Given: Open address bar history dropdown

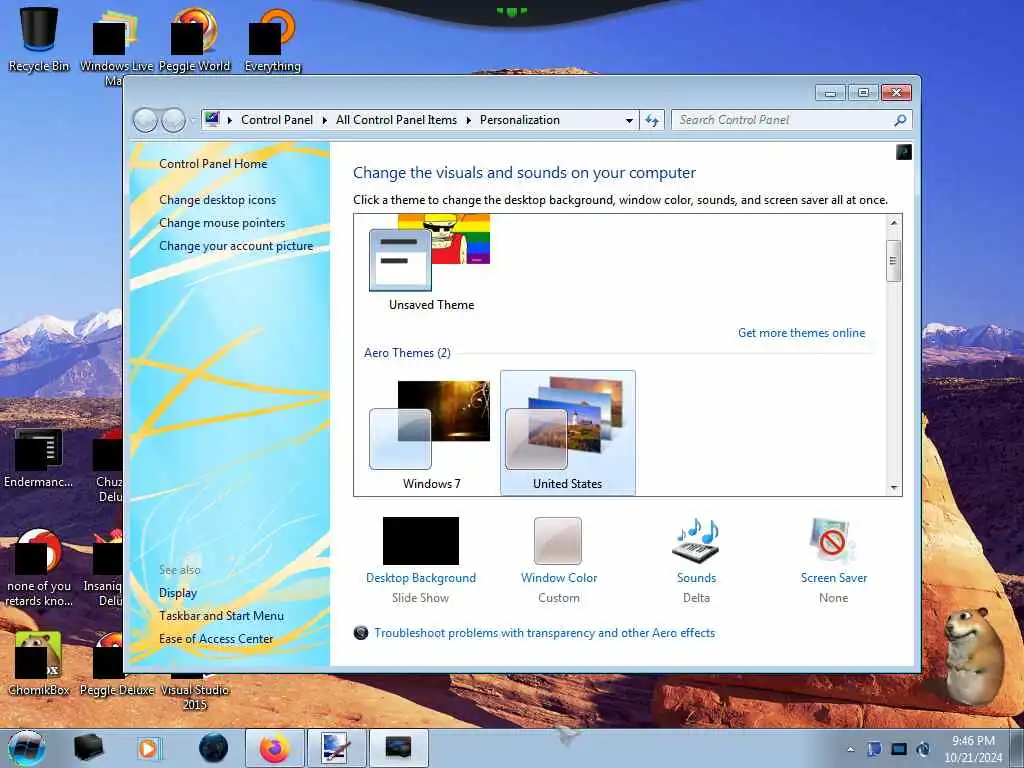Looking at the screenshot, I should pos(629,120).
